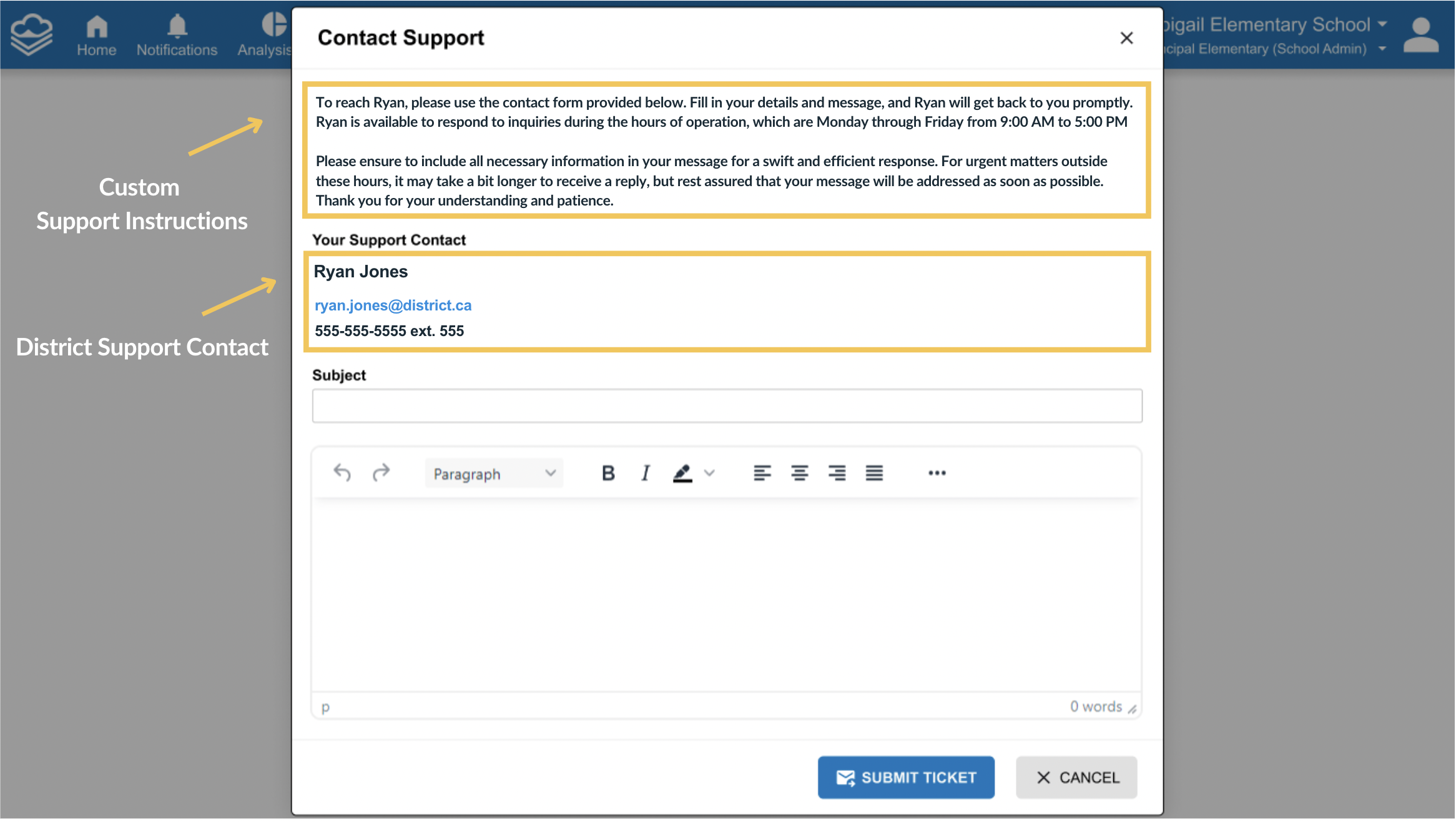Click the Subject input field
The image size is (1456, 822).
[727, 406]
